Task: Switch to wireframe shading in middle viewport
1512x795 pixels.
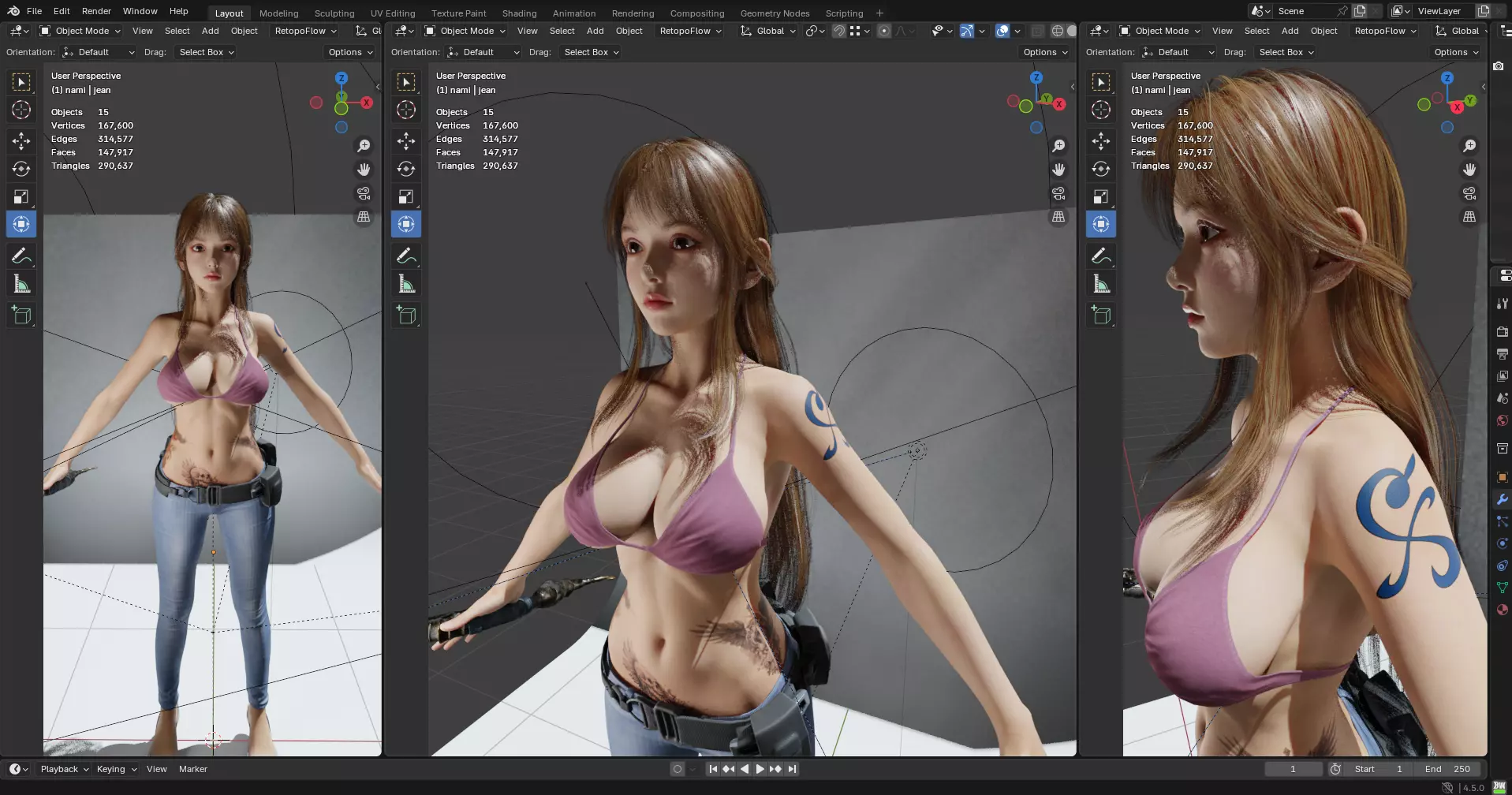Action: click(x=1058, y=31)
